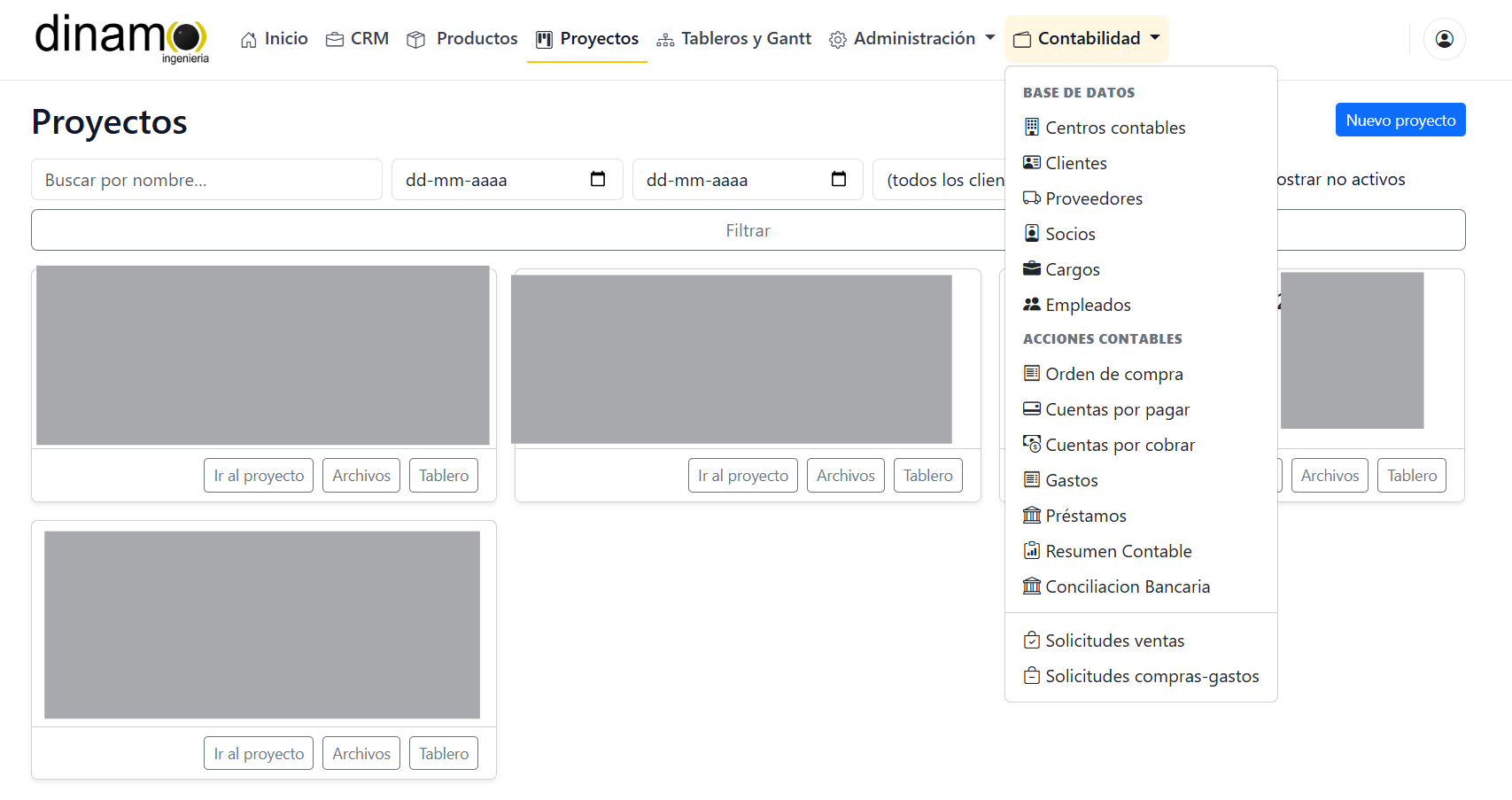Viewport: 1512px width, 800px height.
Task: Click the user profile avatar icon
Action: click(x=1444, y=39)
